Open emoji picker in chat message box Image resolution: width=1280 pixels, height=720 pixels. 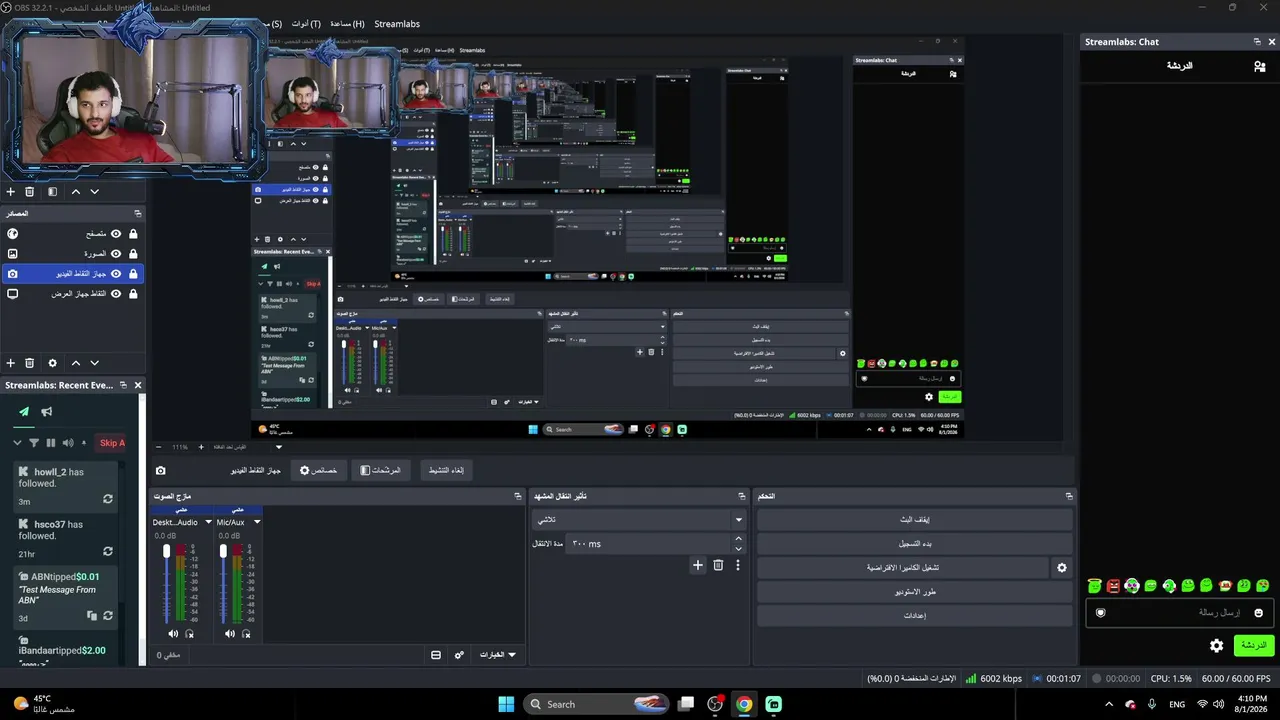1259,613
